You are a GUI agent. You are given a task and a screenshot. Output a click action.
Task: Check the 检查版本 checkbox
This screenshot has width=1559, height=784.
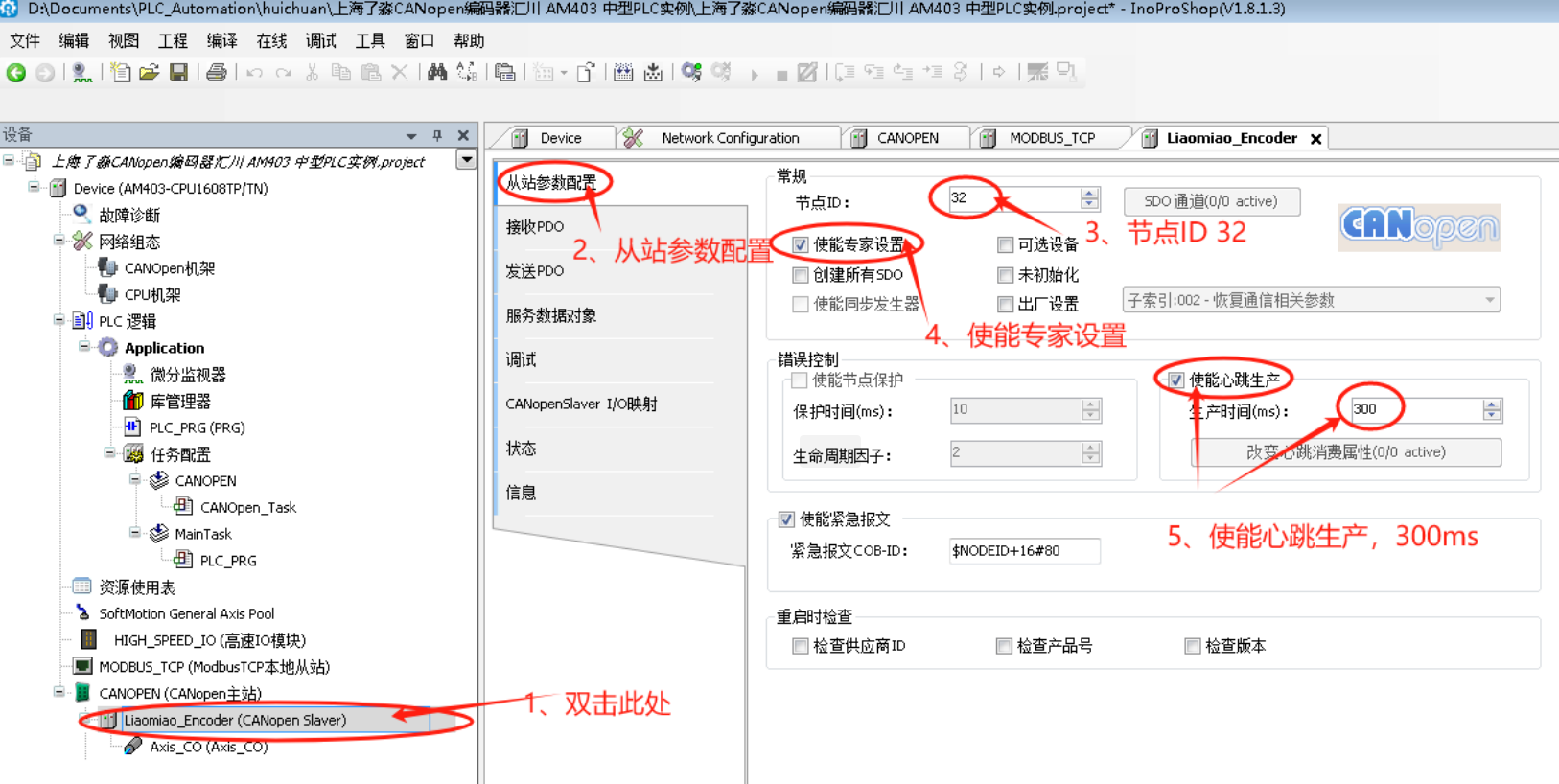point(1192,646)
